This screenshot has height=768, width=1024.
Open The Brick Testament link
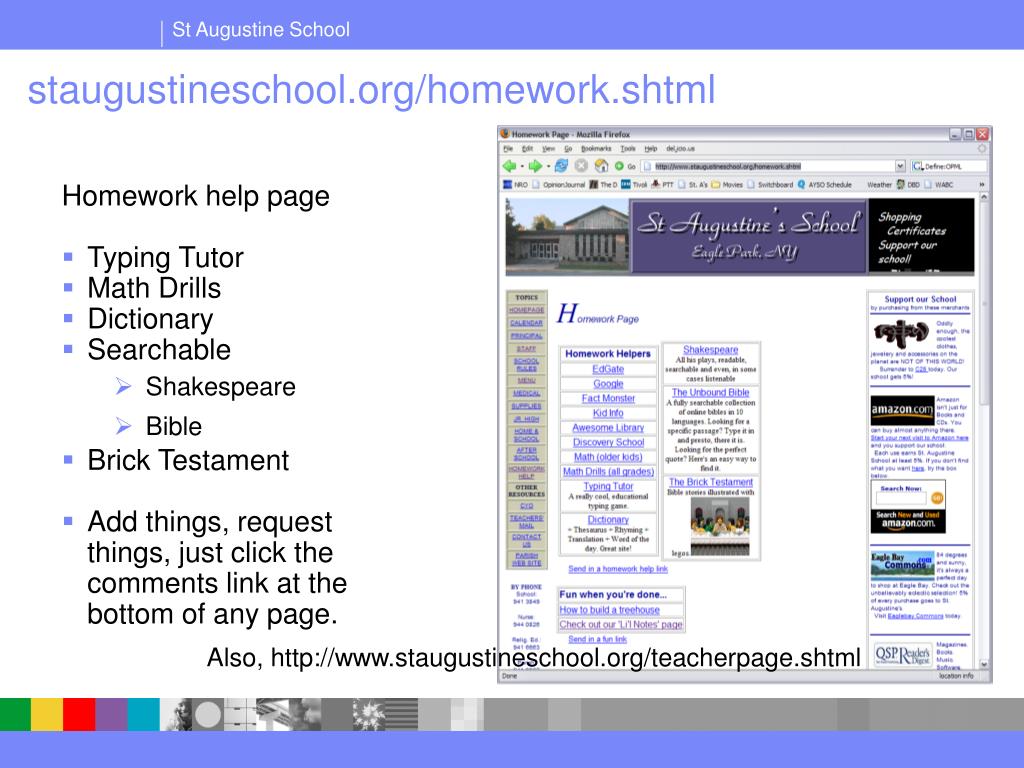[711, 482]
